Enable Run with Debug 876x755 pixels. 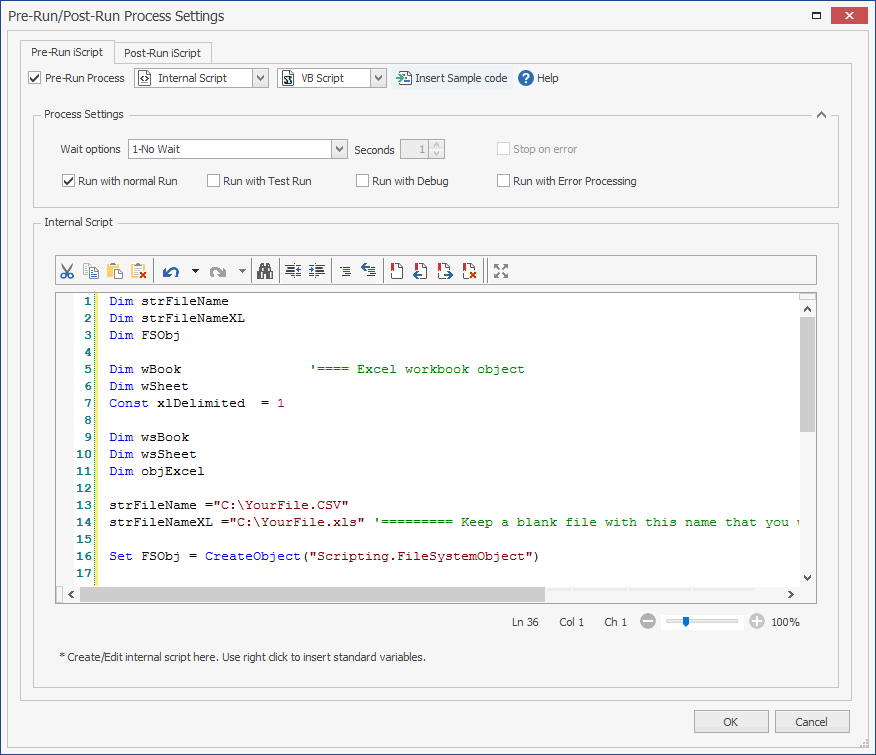tap(363, 180)
